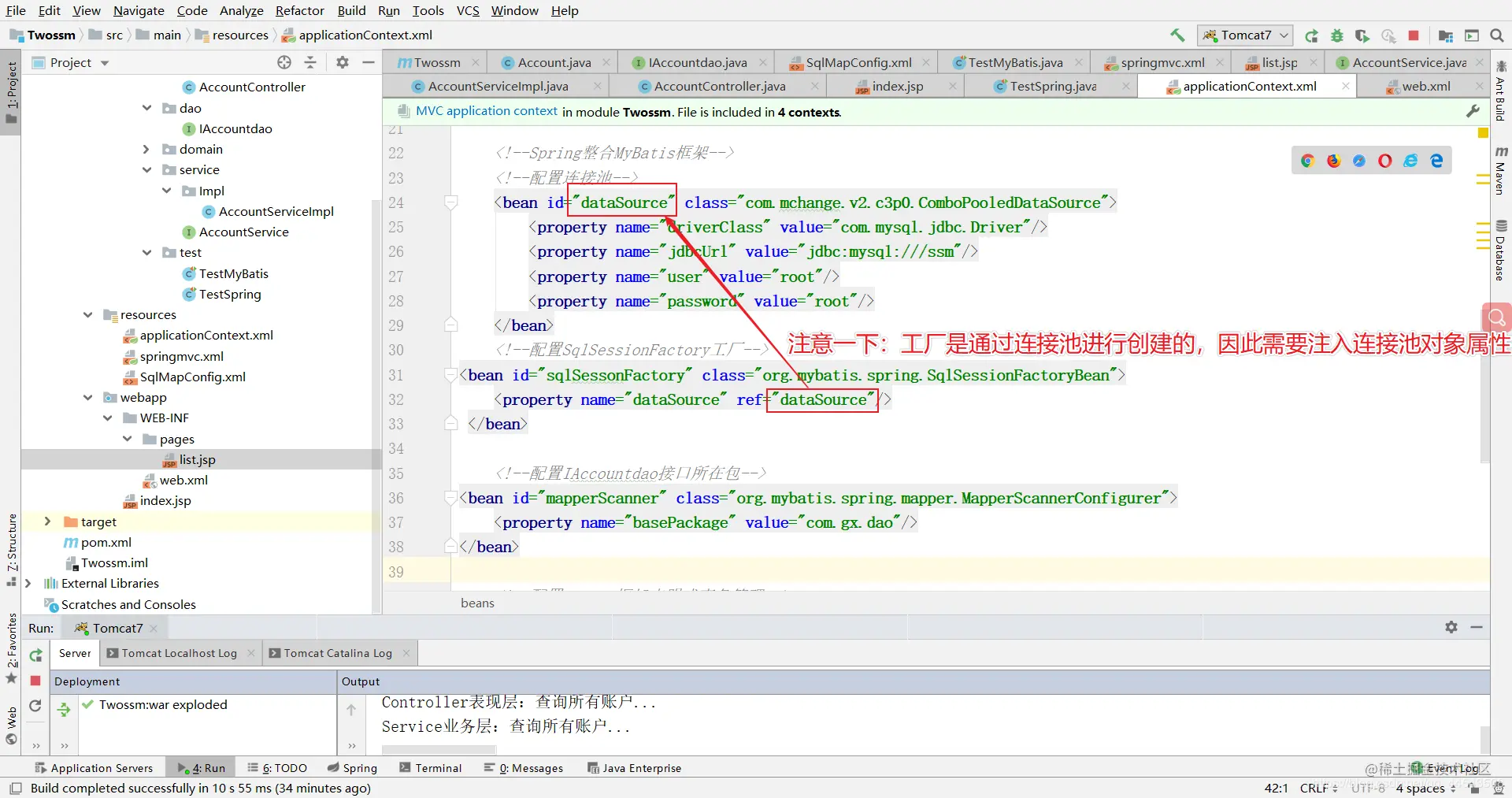Stop Tomcat7 from Run panel
The height and width of the screenshot is (798, 1512).
(35, 681)
